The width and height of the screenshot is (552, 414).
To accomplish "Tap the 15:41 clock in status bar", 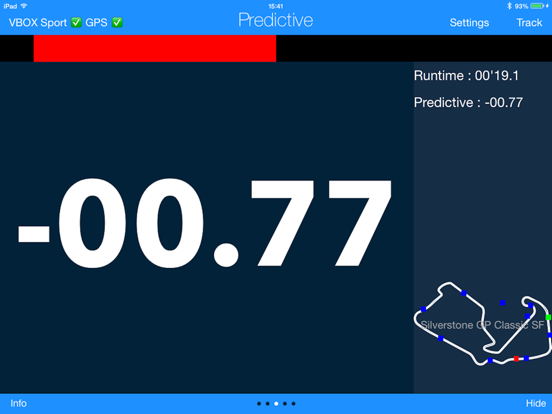I will (x=276, y=6).
